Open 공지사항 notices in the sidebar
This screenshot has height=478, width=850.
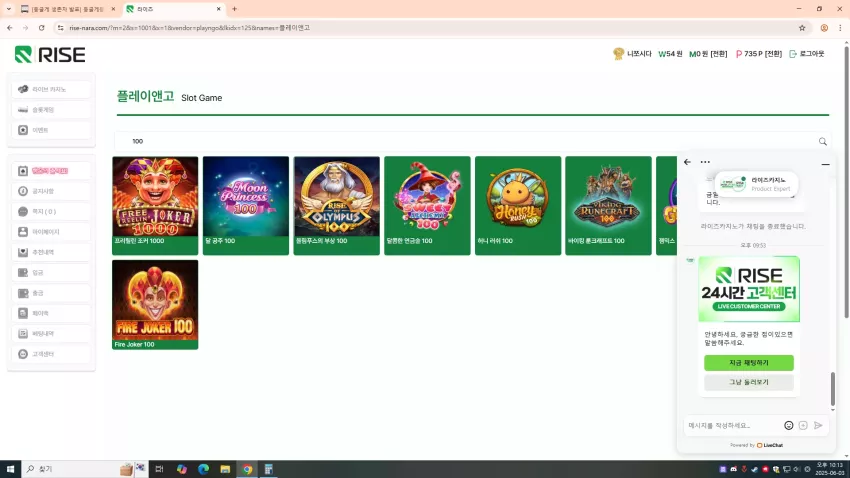tap(51, 191)
